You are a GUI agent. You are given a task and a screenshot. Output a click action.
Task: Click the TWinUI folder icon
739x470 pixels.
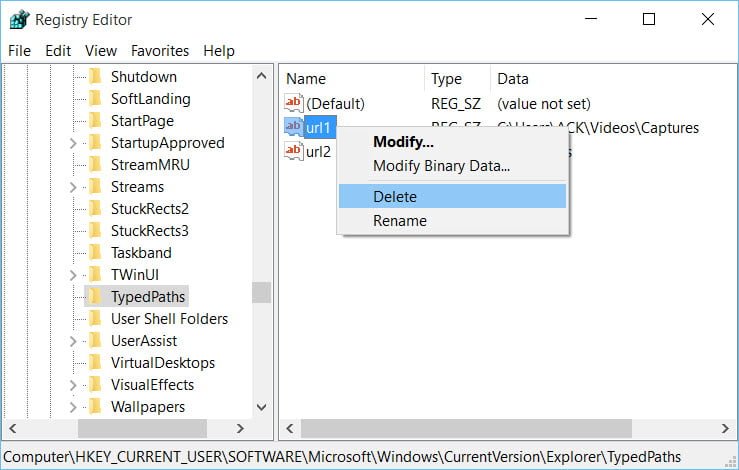tap(95, 274)
